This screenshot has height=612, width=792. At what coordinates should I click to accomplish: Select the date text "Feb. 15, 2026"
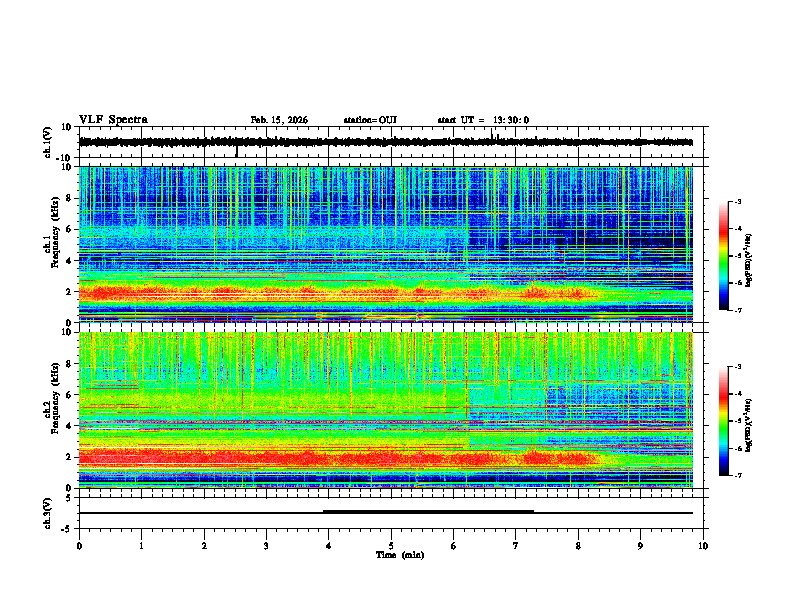[279, 120]
